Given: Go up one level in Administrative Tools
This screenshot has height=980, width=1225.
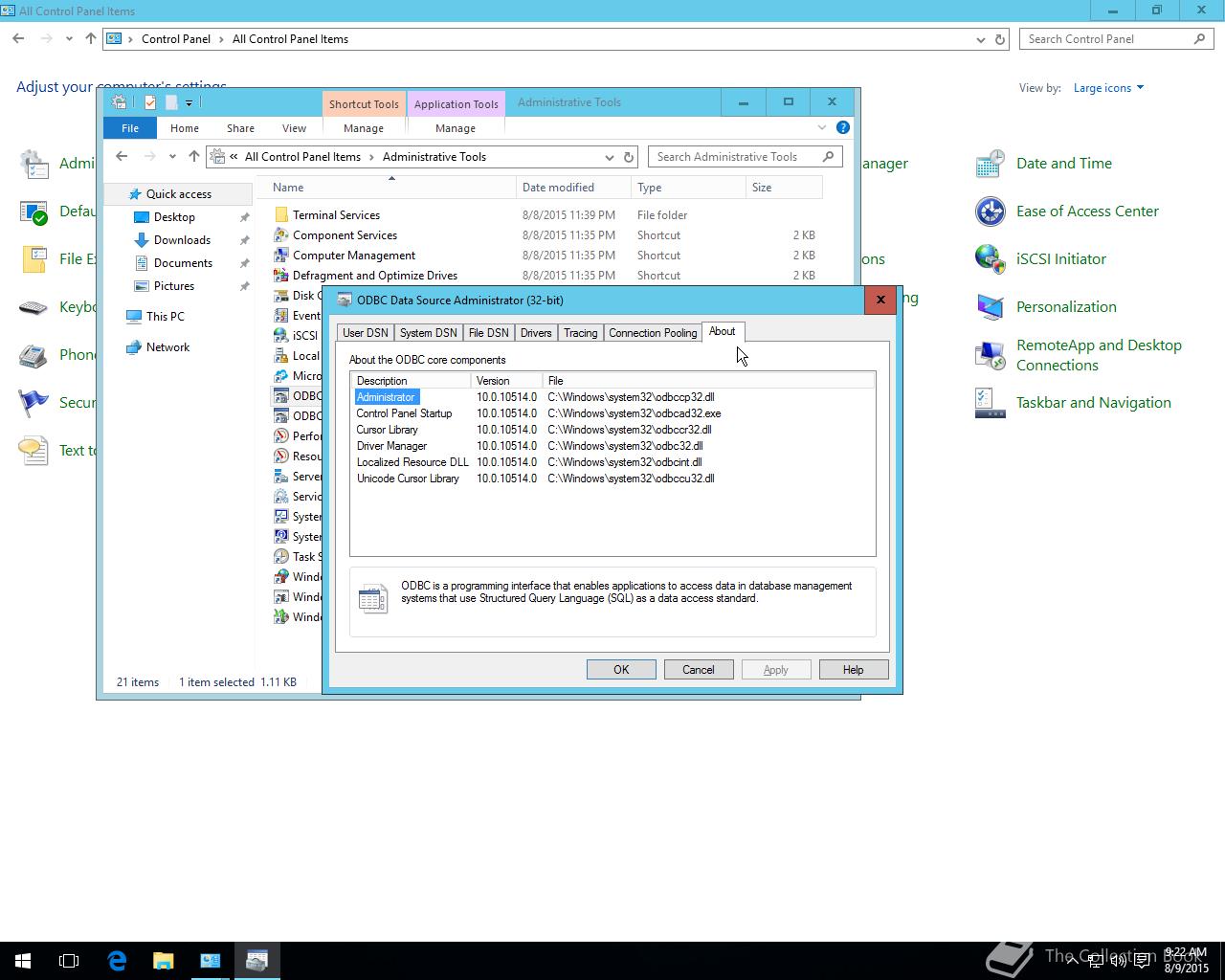Looking at the screenshot, I should tap(194, 157).
